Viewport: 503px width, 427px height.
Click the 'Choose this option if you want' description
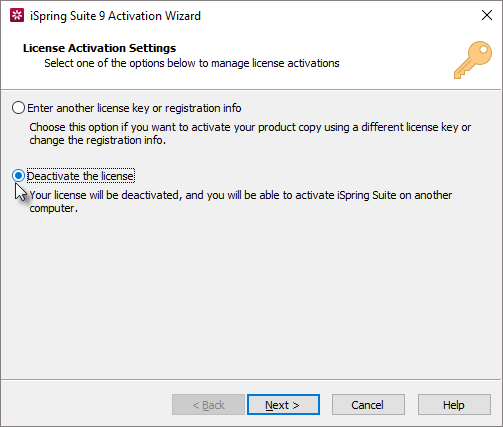point(250,127)
